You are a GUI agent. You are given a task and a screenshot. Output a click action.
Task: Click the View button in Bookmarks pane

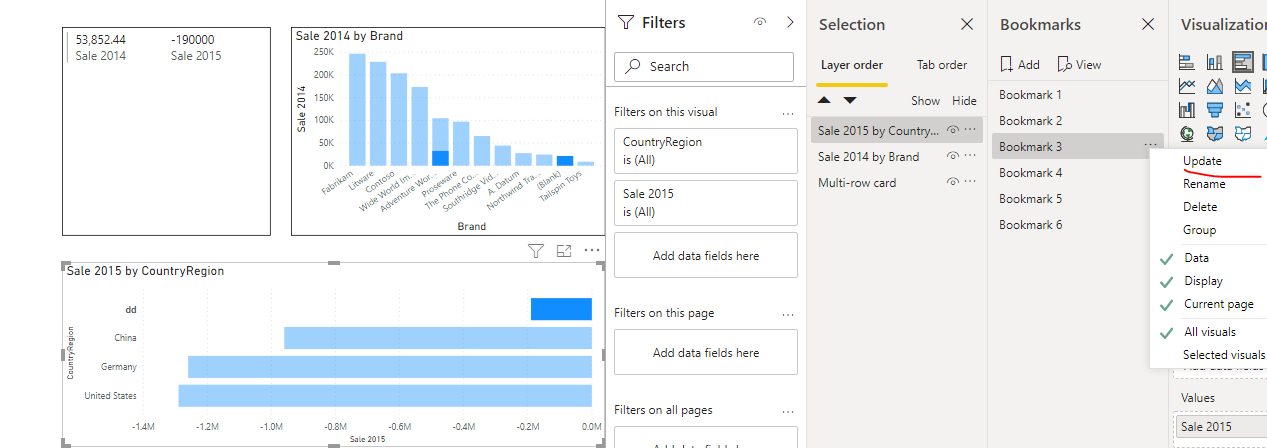point(1079,64)
